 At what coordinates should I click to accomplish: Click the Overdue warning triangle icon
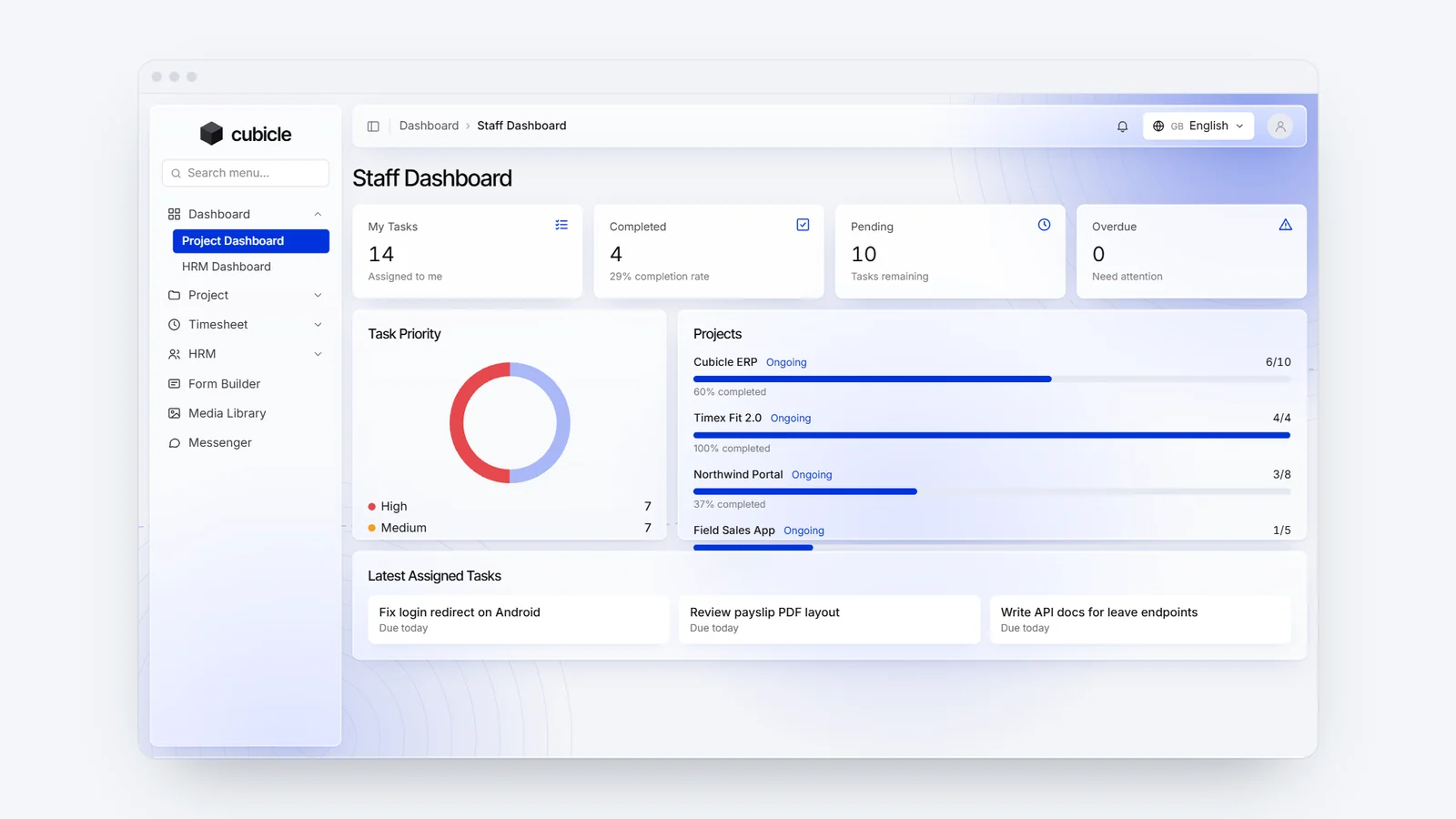[1285, 225]
